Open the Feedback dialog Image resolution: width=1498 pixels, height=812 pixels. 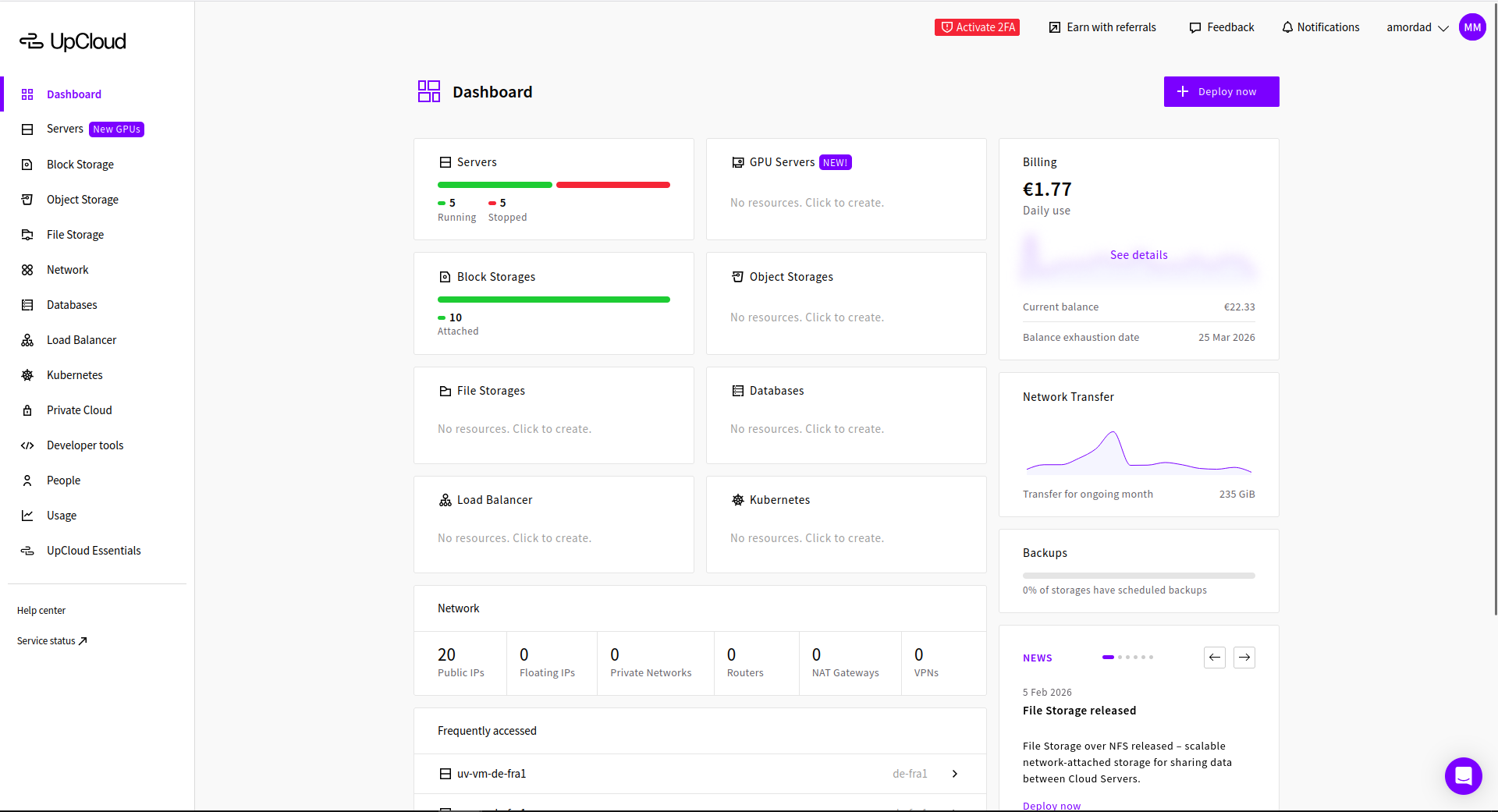[1222, 27]
